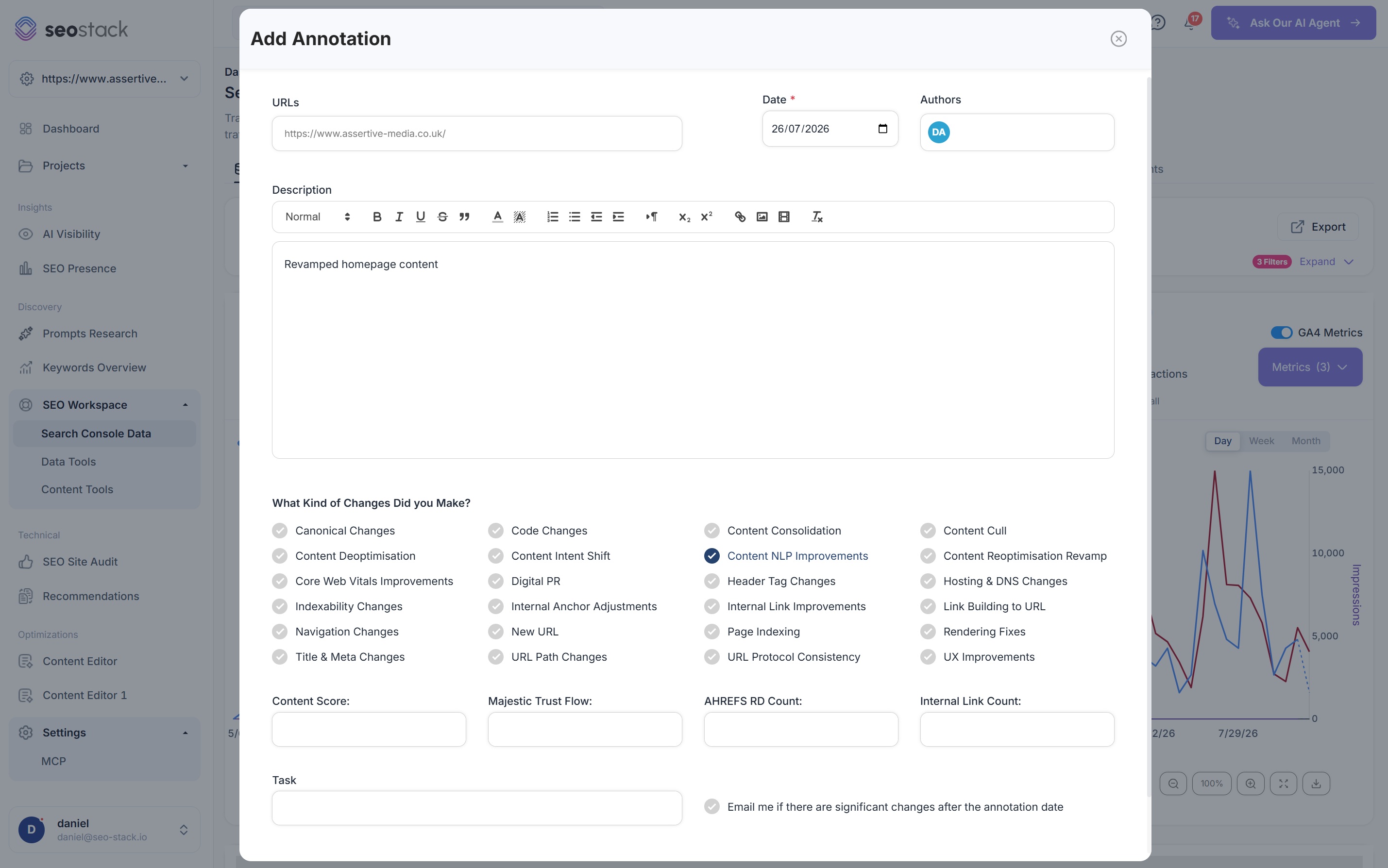
Task: Select Search Console Data item
Action: tap(104, 434)
